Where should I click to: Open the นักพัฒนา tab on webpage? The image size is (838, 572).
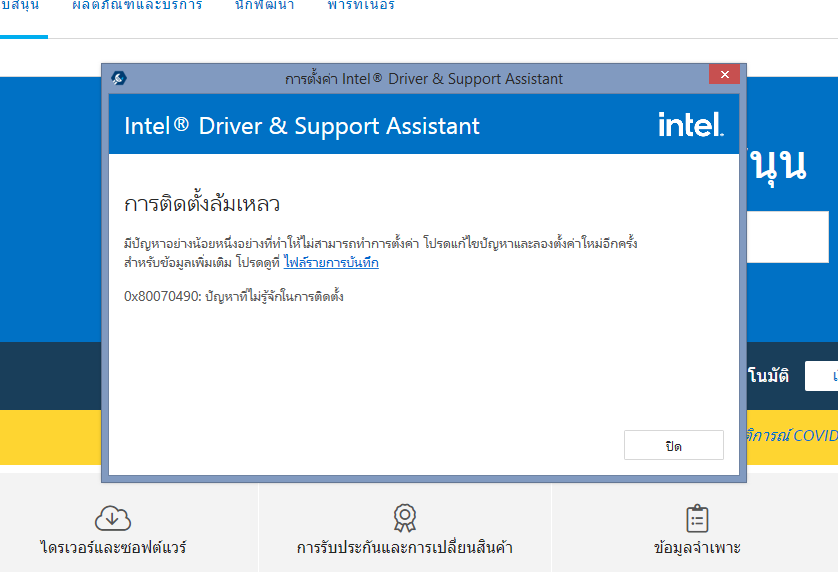point(265,5)
